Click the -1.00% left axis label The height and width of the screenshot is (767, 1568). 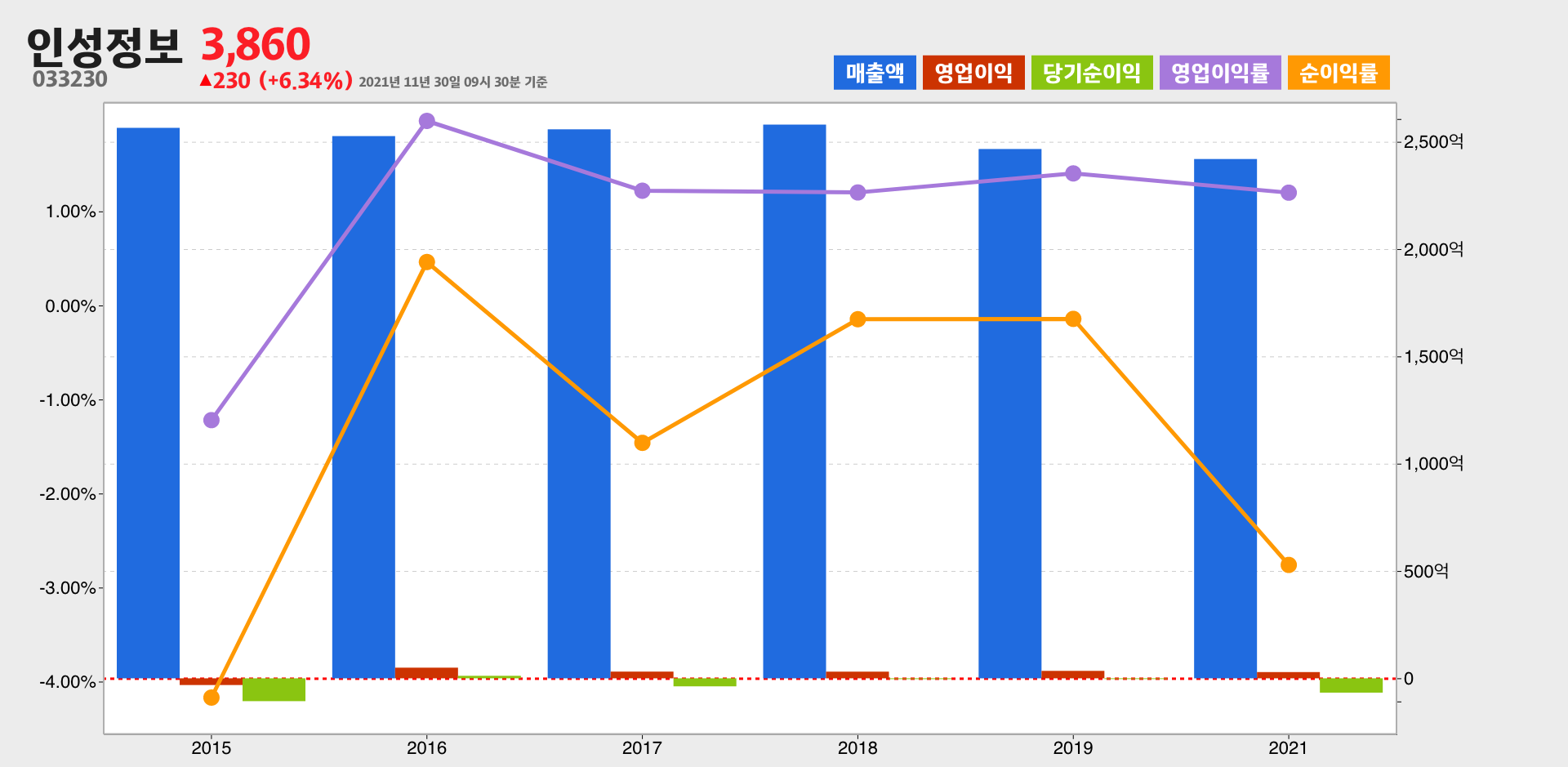[x=68, y=400]
